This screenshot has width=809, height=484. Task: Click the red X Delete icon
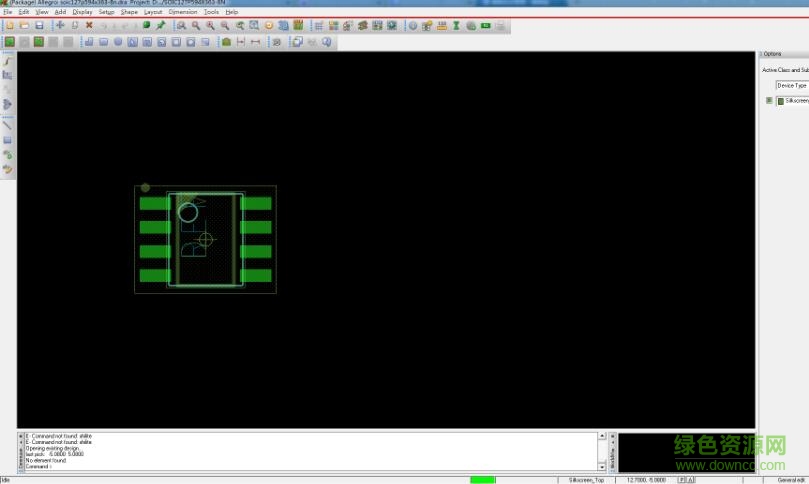click(89, 25)
